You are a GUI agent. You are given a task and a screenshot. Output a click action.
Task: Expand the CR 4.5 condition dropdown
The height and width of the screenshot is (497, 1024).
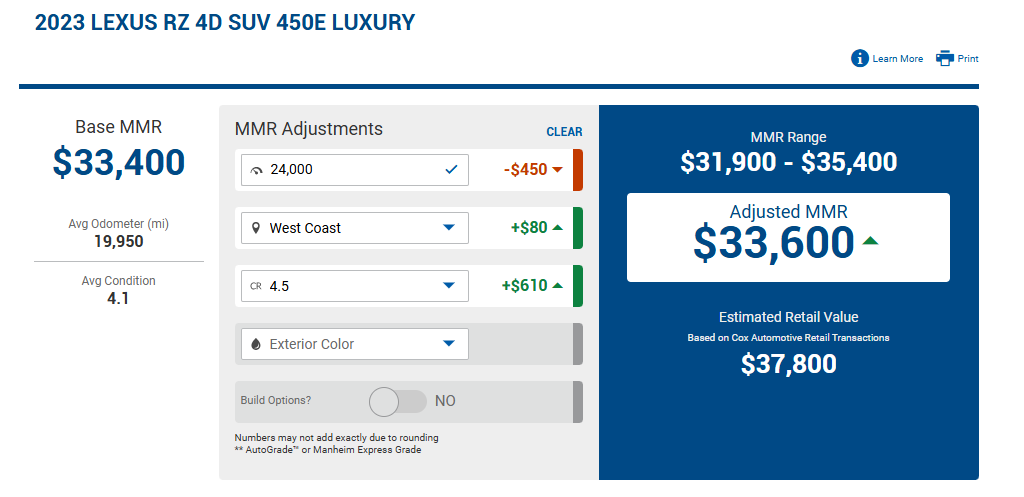(x=355, y=286)
